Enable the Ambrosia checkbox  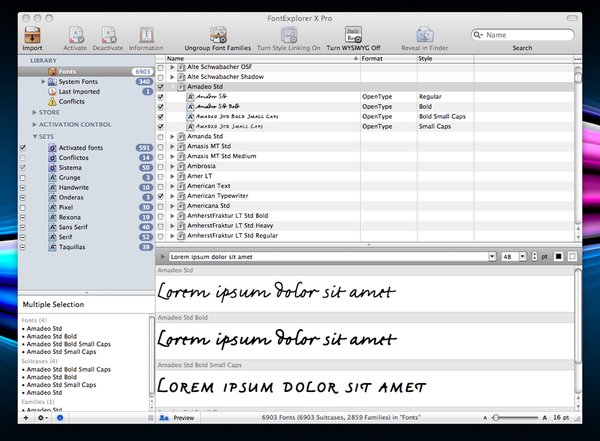pos(161,167)
